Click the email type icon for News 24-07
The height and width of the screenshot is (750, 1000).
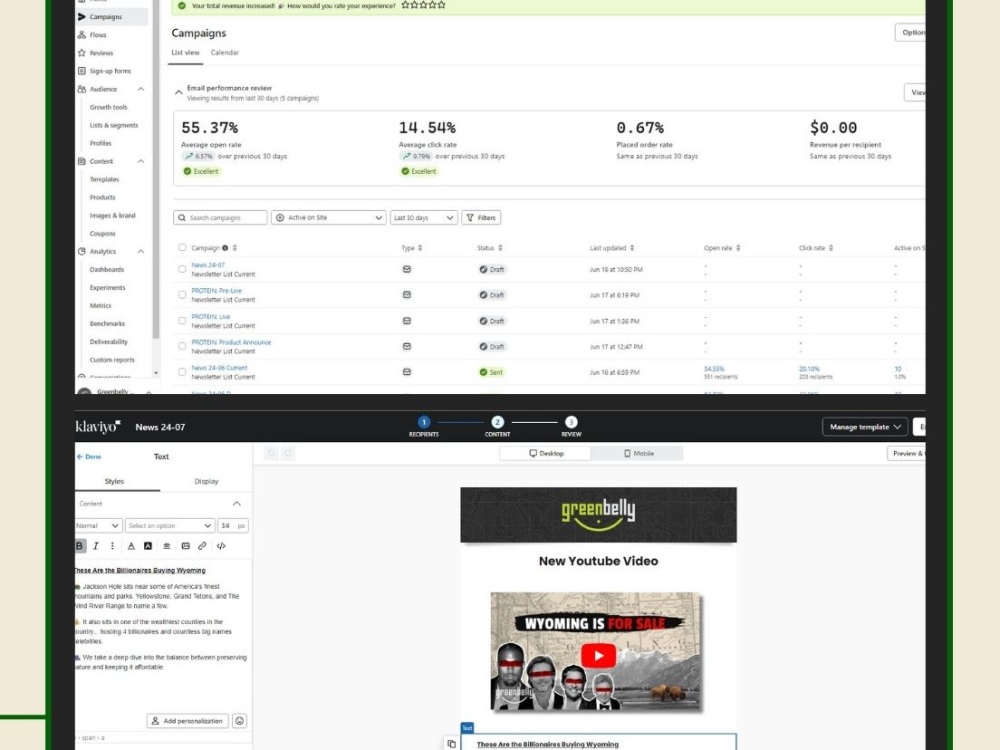(x=407, y=269)
